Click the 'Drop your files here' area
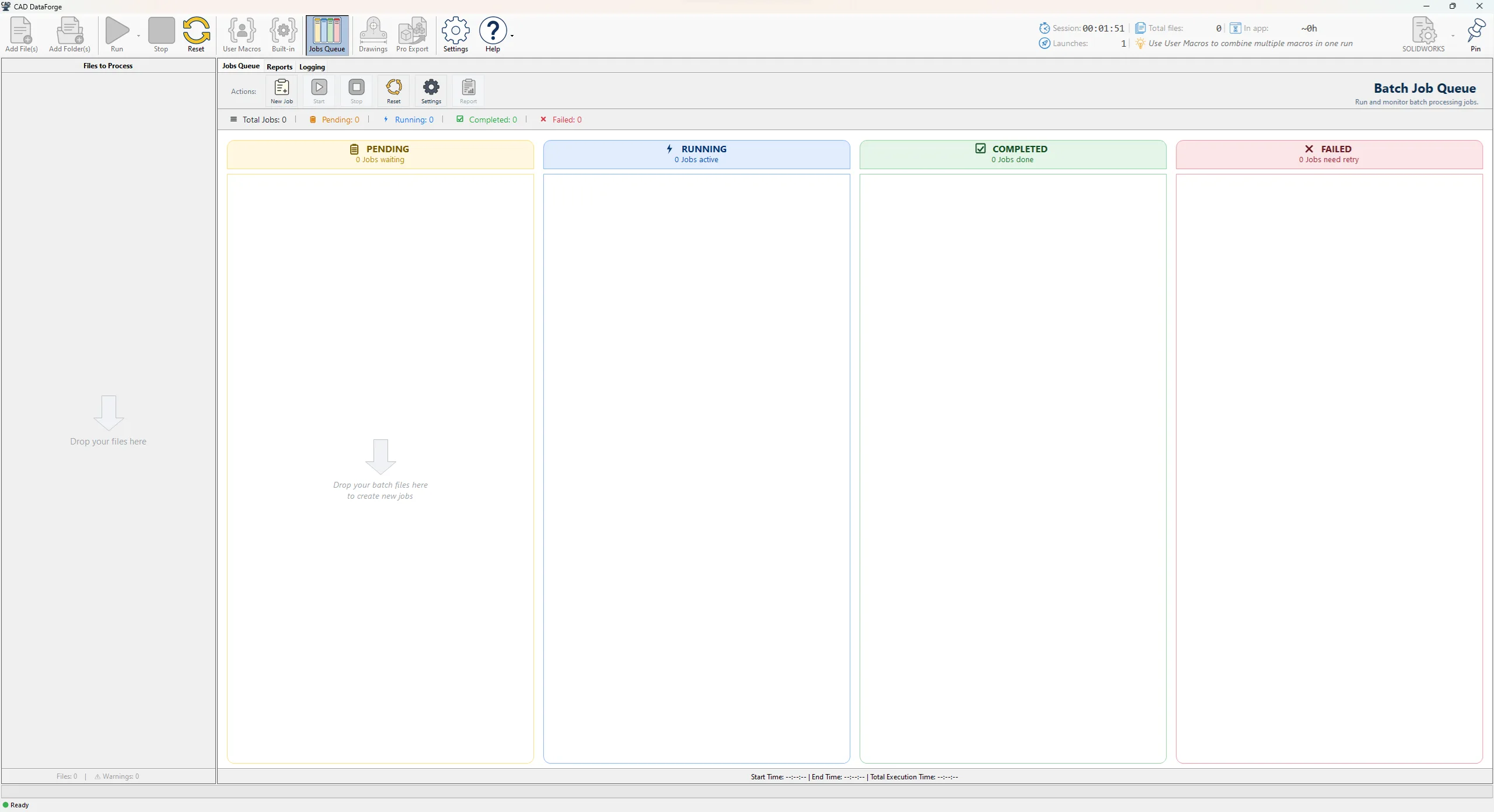Screen dimensions: 1494x812 pos(109,420)
